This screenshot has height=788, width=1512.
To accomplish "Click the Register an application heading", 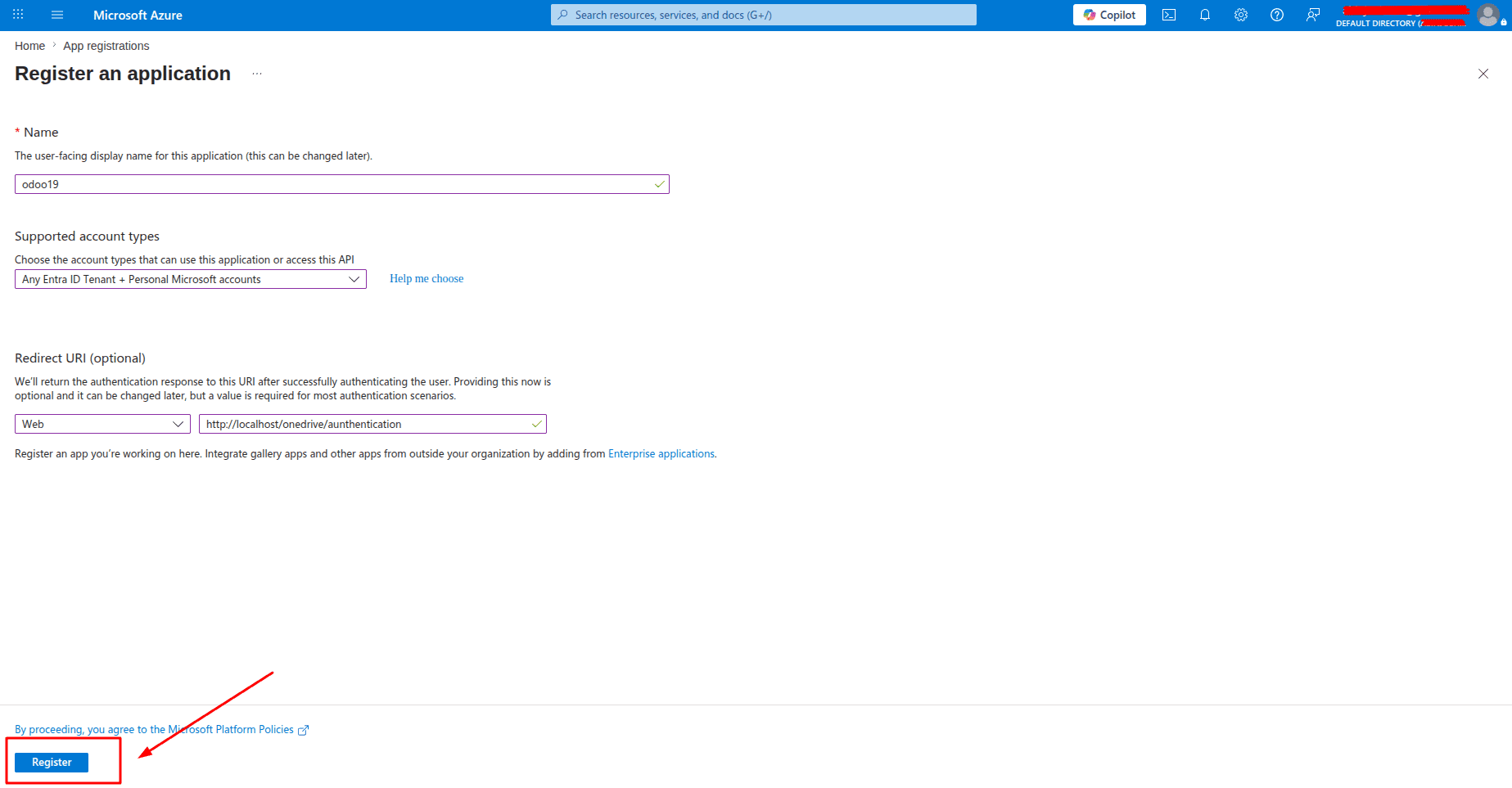I will (123, 74).
